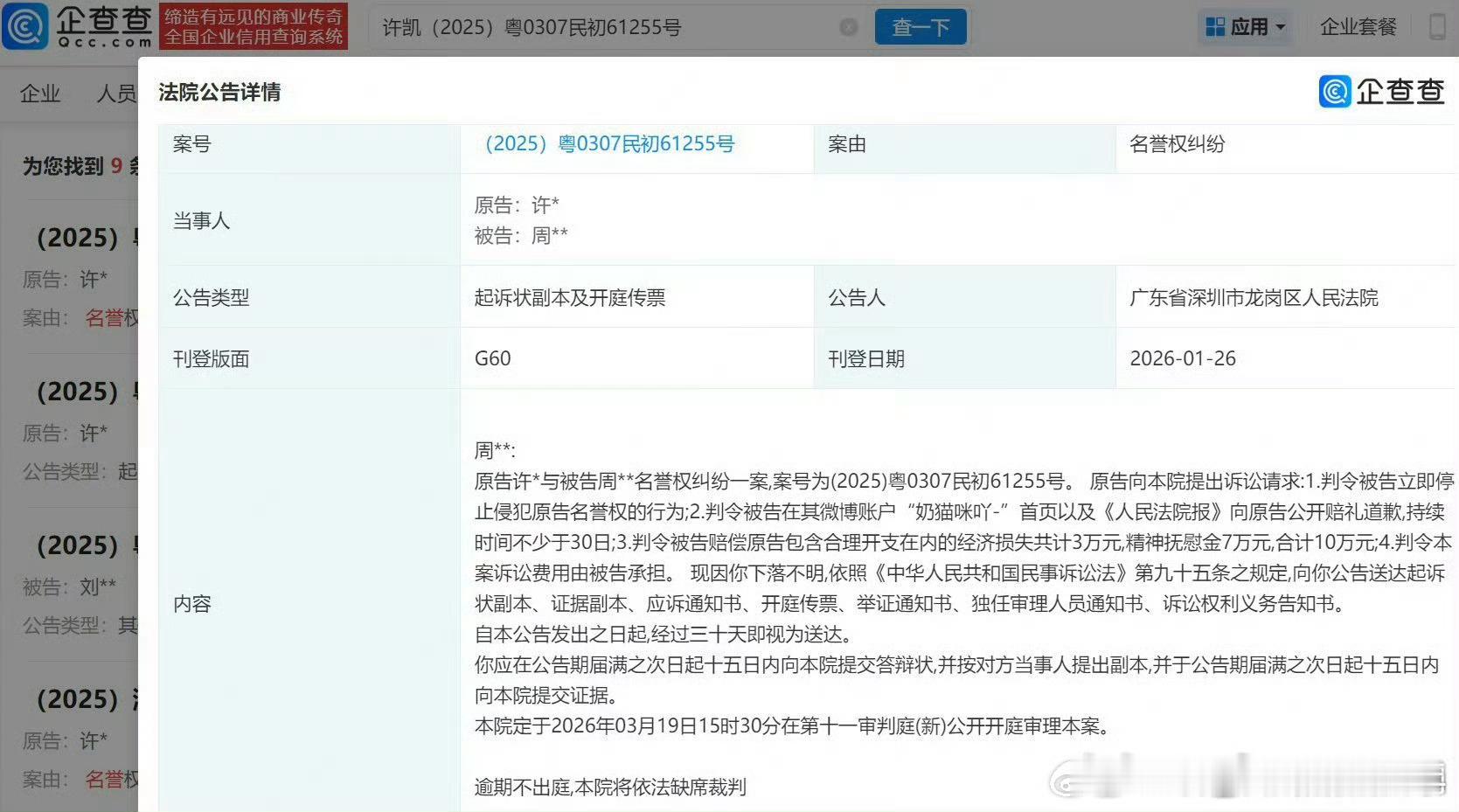Click the 公告人 label cell
1459x812 pixels.
coord(965,297)
